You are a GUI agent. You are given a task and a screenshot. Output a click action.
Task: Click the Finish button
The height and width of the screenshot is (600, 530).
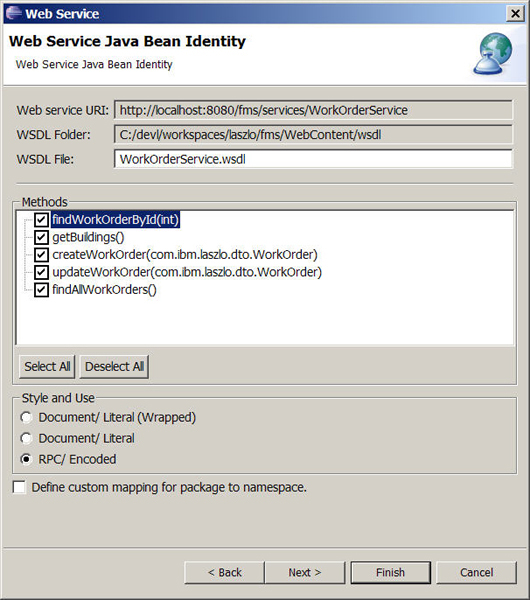point(390,572)
